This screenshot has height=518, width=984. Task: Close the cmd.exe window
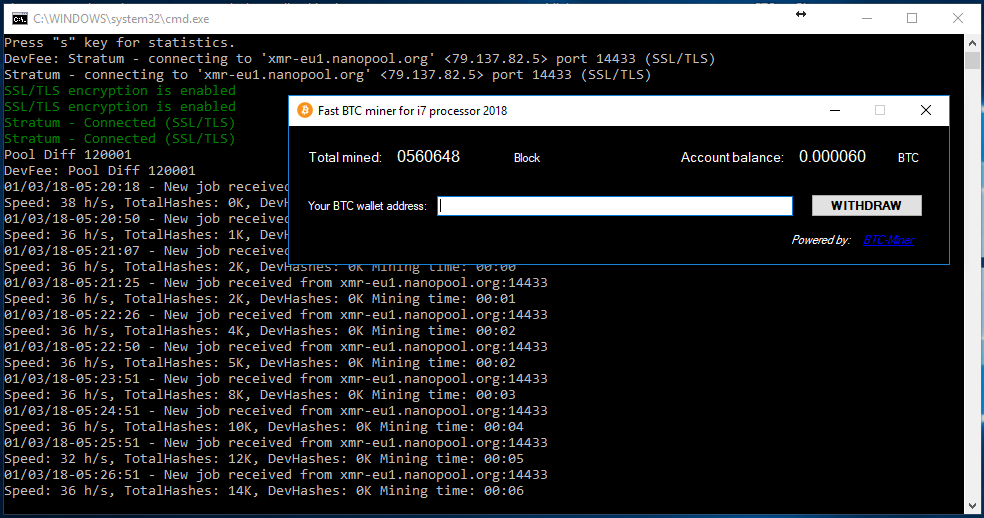958,19
